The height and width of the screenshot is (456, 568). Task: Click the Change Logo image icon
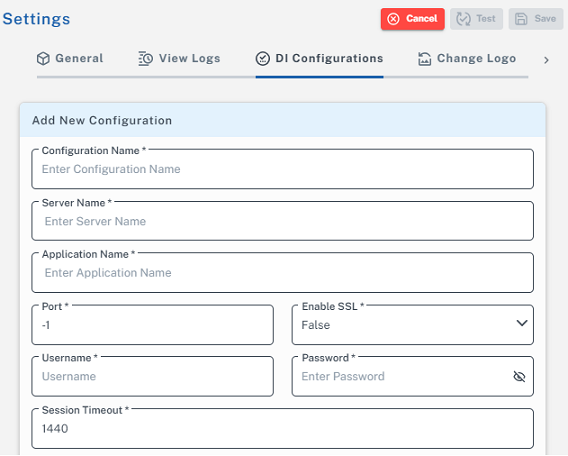[424, 58]
